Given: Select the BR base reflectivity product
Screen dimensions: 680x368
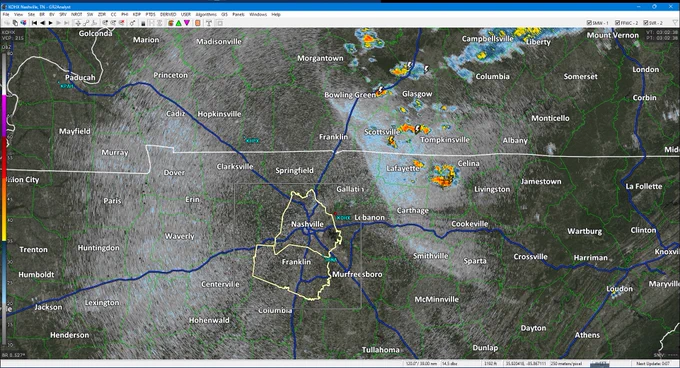Looking at the screenshot, I should pos(42,14).
